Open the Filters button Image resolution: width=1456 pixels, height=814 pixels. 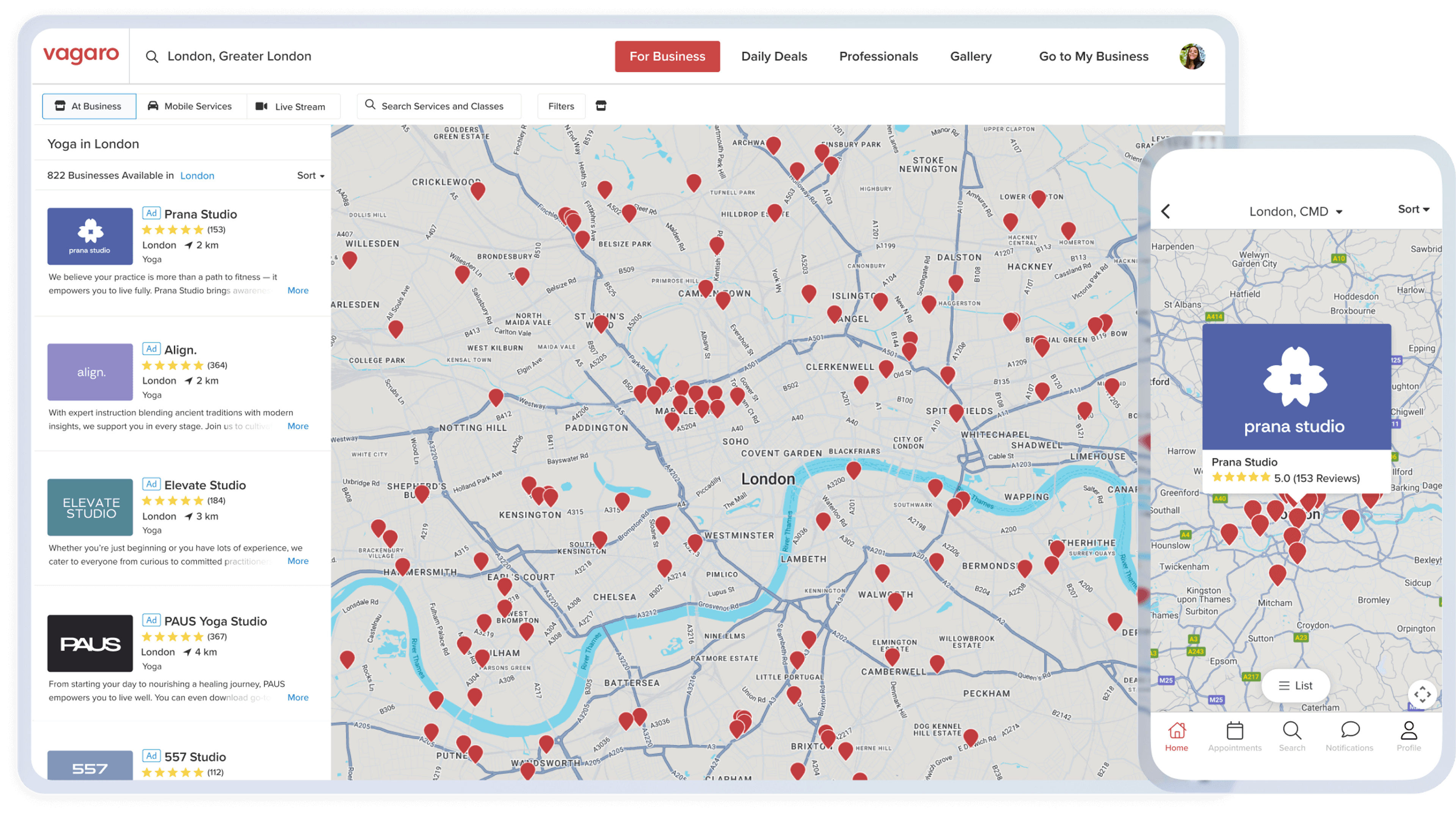[561, 106]
